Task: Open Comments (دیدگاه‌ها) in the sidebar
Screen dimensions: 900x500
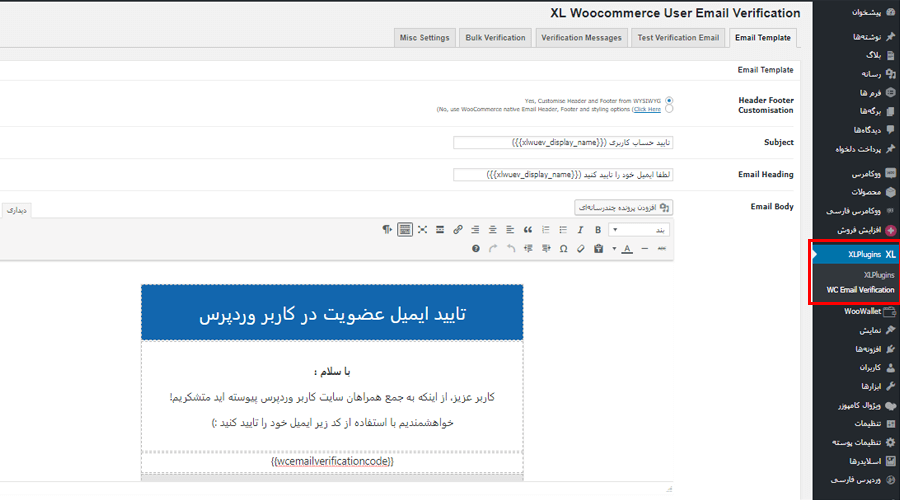Action: click(x=867, y=130)
